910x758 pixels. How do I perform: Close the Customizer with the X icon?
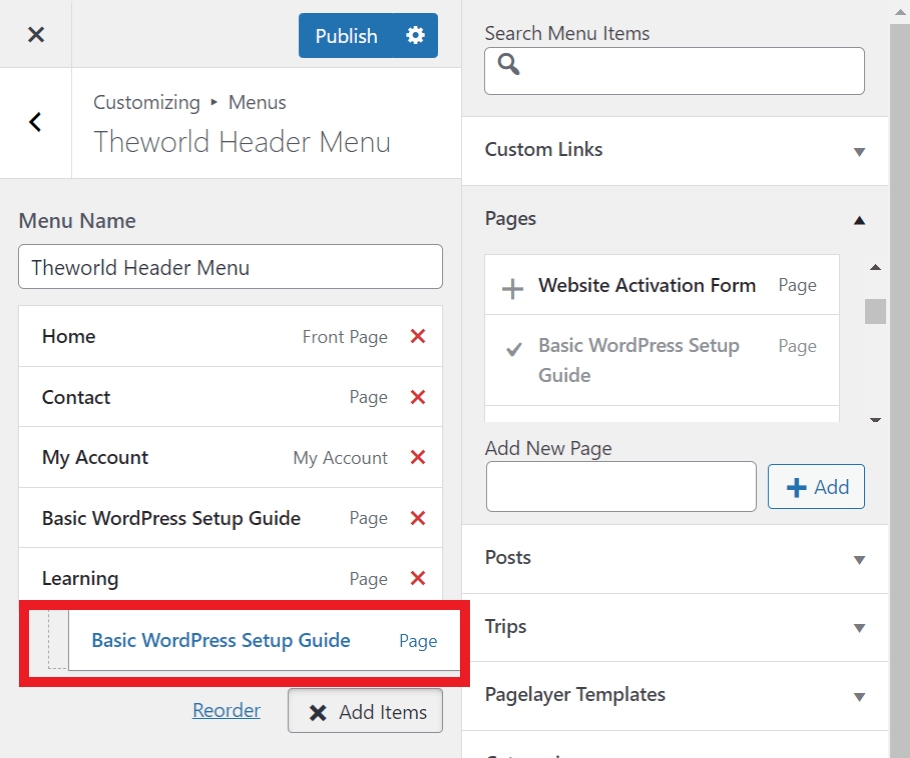(x=36, y=35)
